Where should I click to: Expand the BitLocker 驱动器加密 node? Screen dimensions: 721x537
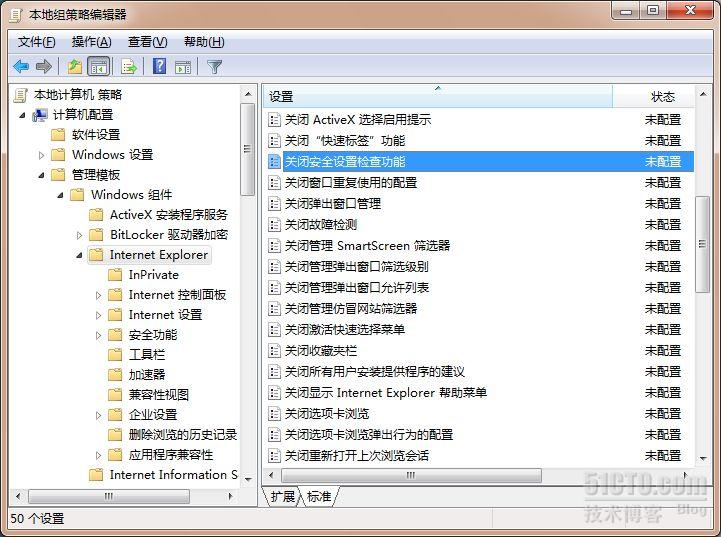[x=79, y=235]
